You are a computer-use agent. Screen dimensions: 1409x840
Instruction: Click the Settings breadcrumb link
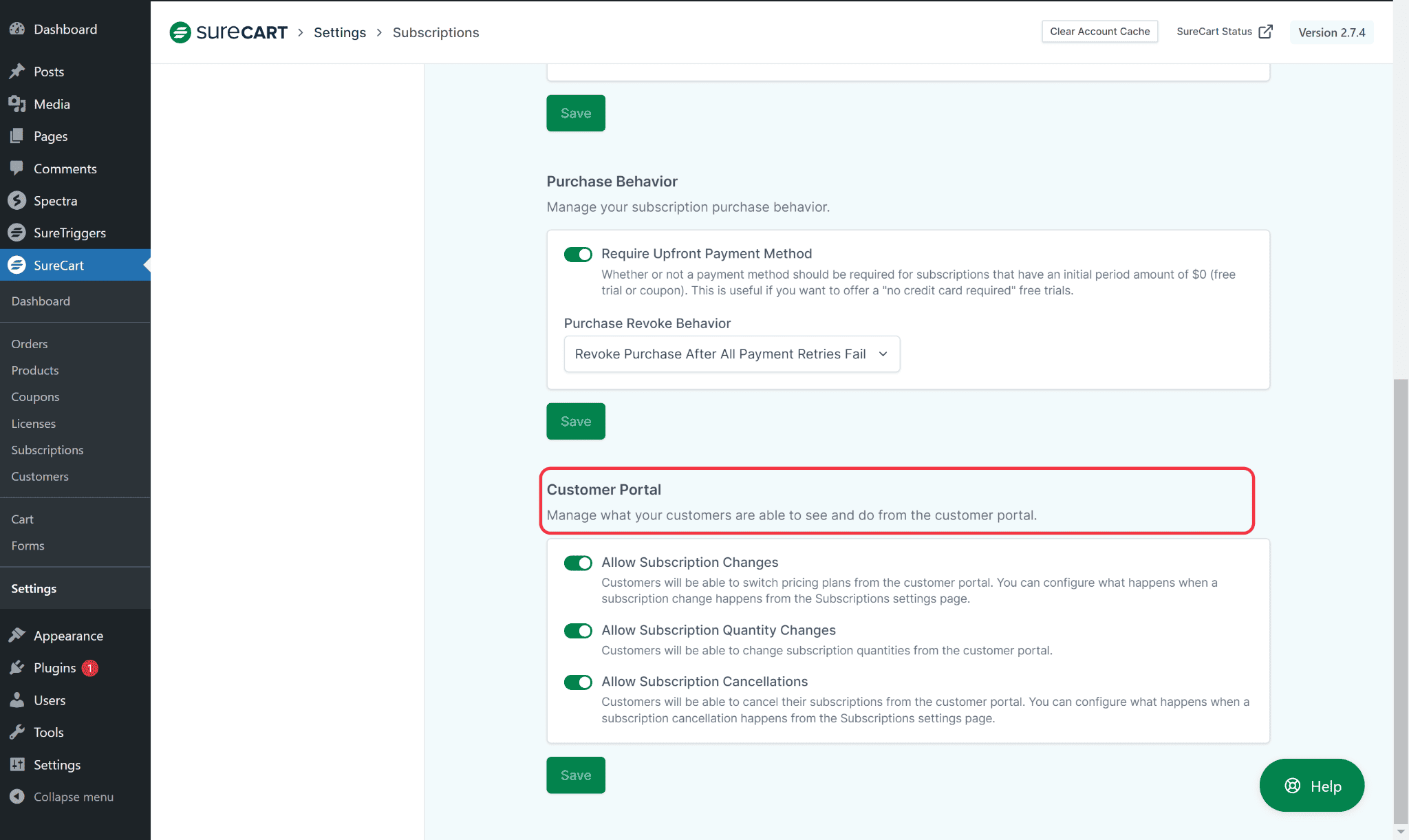(x=340, y=32)
